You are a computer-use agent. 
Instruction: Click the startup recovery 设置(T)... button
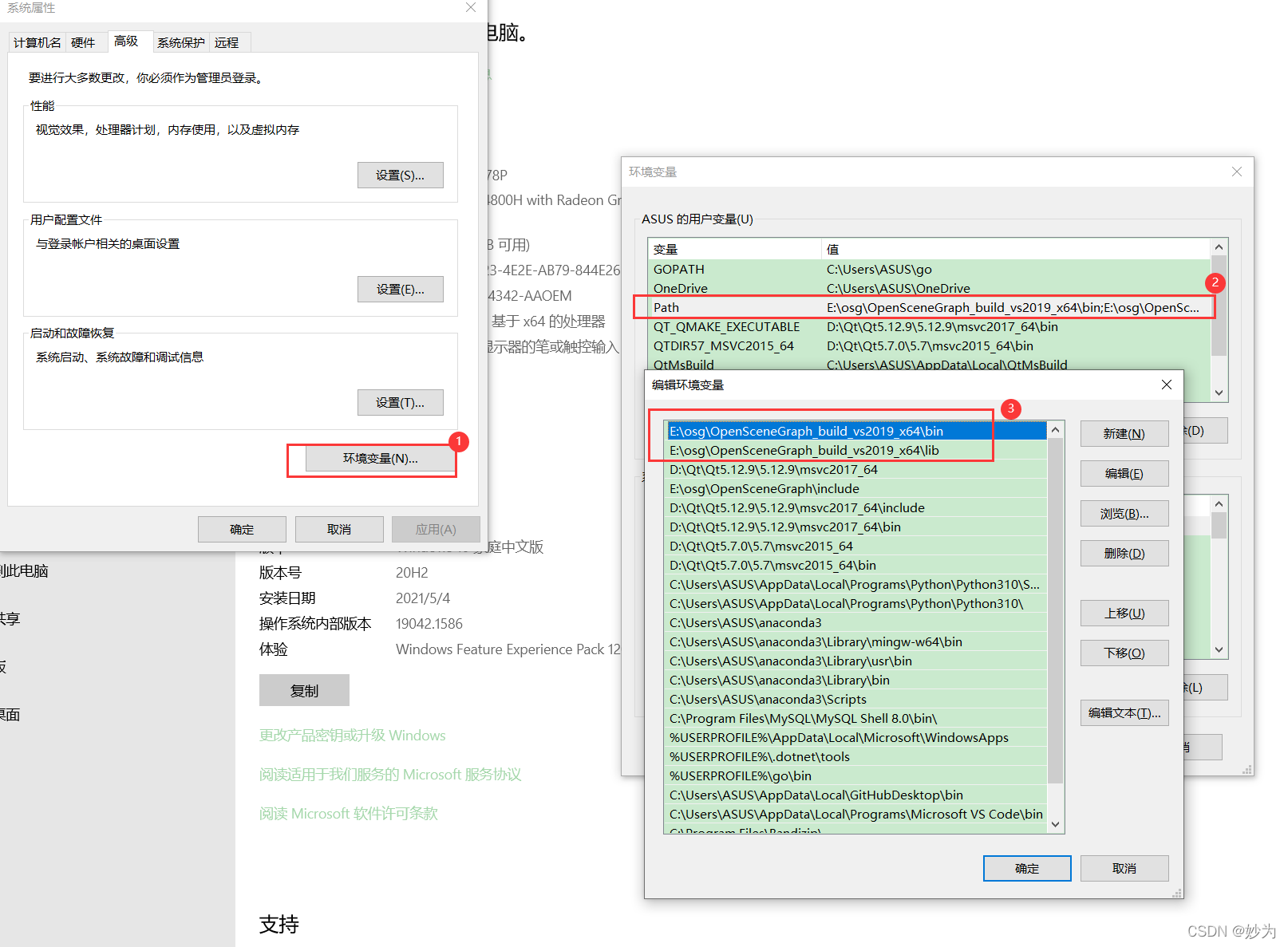(400, 403)
